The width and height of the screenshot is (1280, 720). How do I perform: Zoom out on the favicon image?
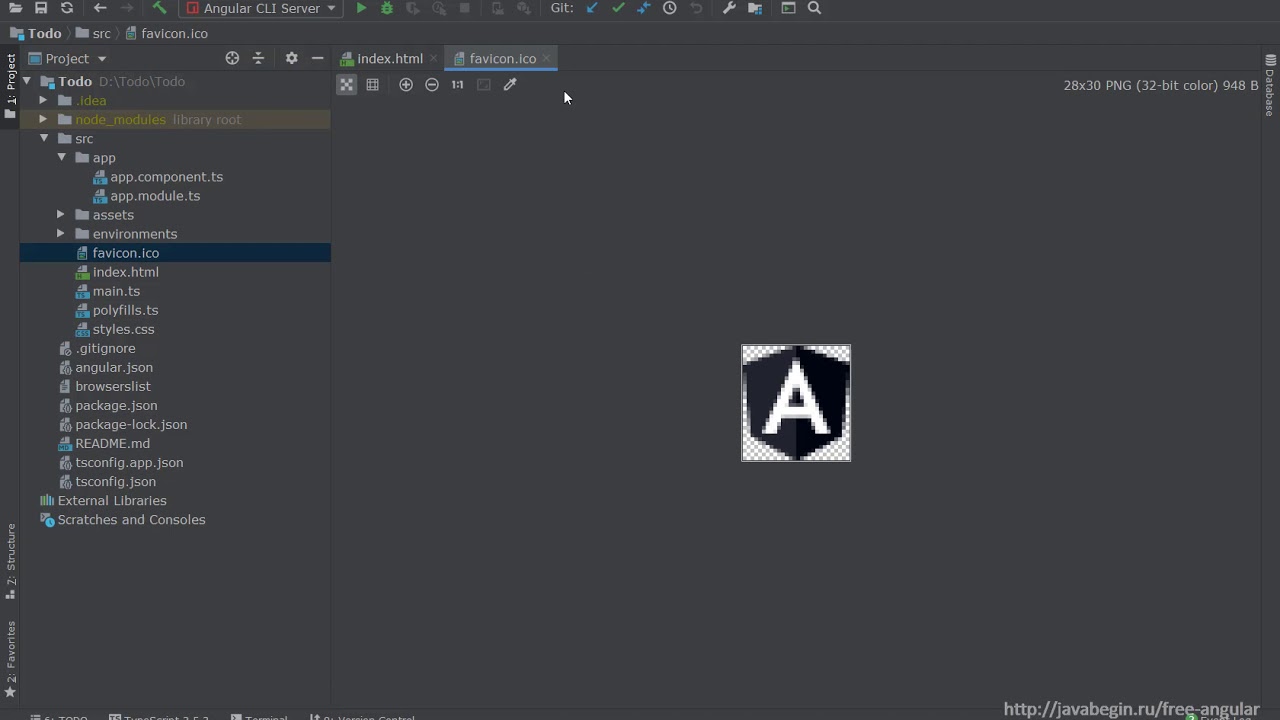point(432,85)
